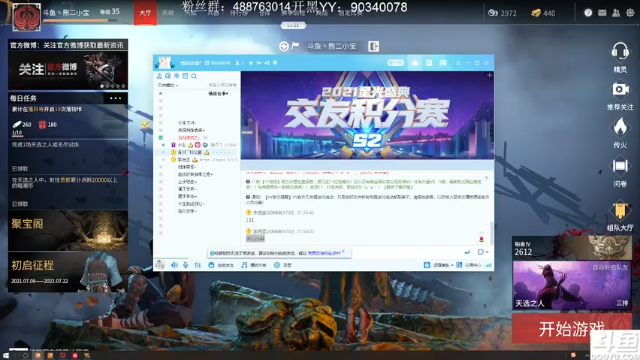Click the microphone icon in YY bottom bar
The image size is (640, 360).
tap(185, 265)
